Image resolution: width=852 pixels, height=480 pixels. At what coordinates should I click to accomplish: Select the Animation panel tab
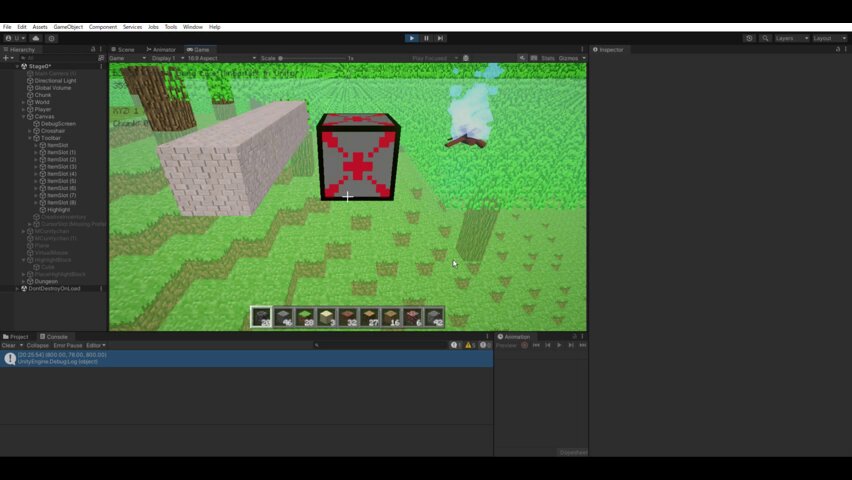514,336
